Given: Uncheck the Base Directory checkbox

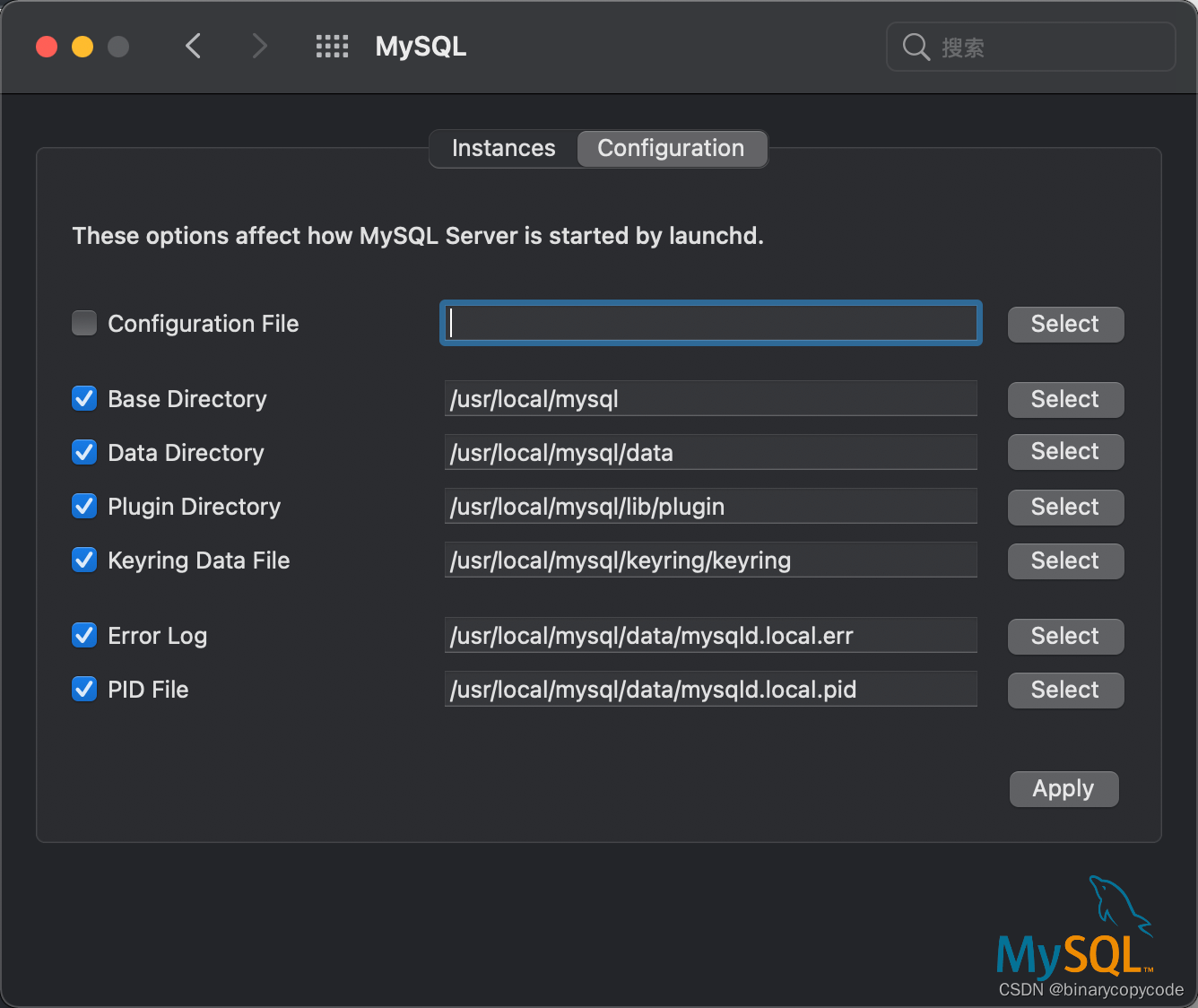Looking at the screenshot, I should [x=84, y=398].
